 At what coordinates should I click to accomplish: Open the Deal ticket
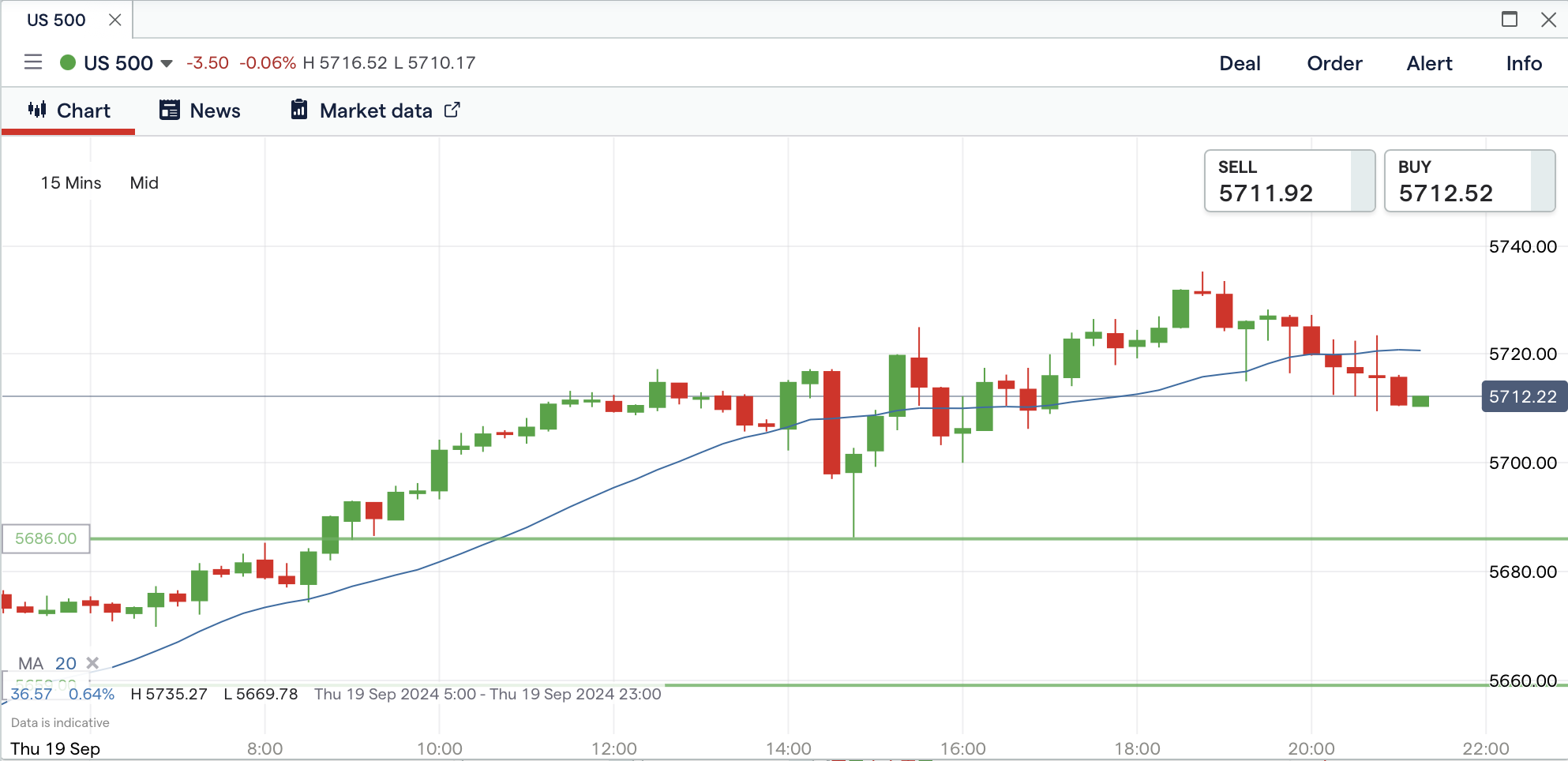click(x=1240, y=63)
